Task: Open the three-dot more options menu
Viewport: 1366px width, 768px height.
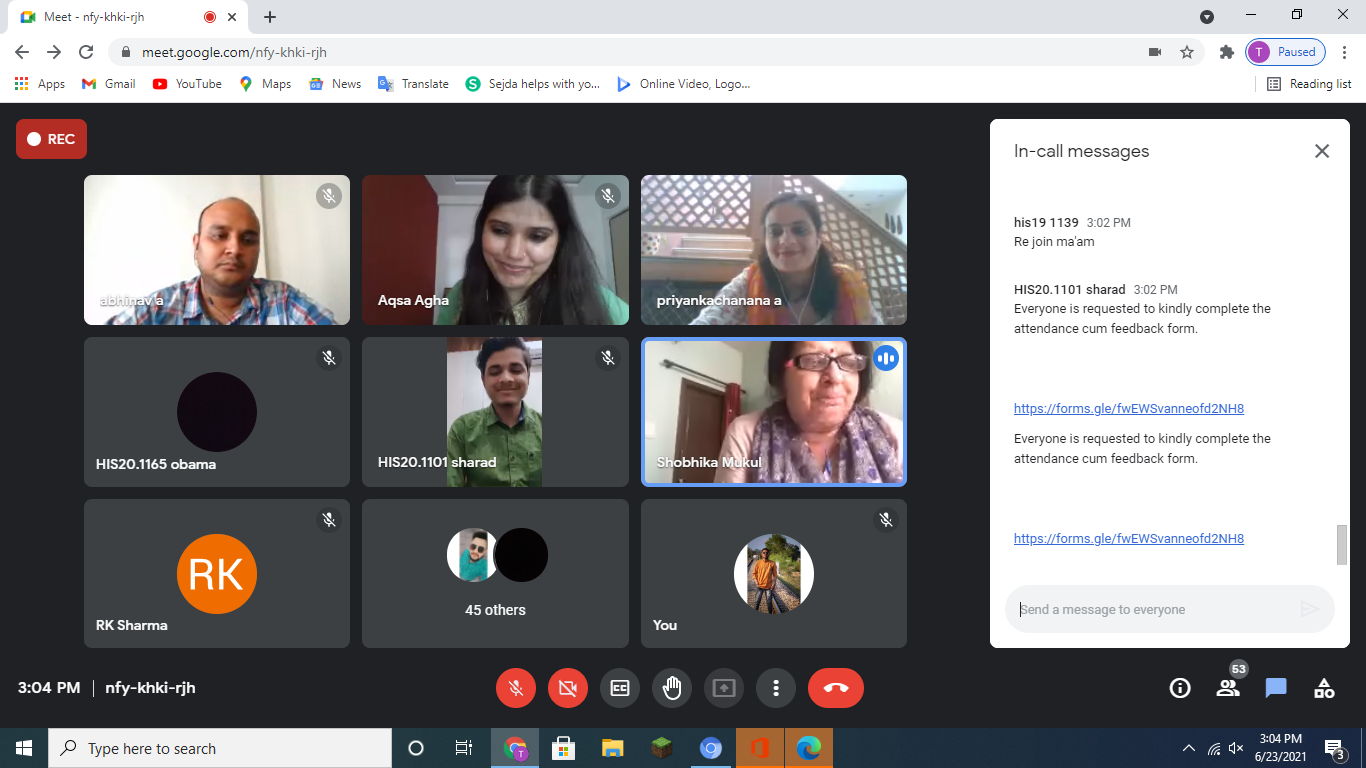Action: tap(776, 688)
